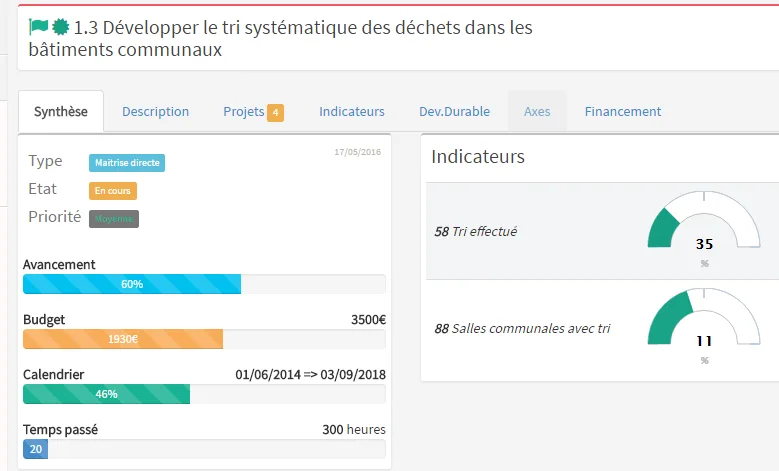Select the Synthèse tab
This screenshot has width=779, height=471.
click(x=61, y=111)
